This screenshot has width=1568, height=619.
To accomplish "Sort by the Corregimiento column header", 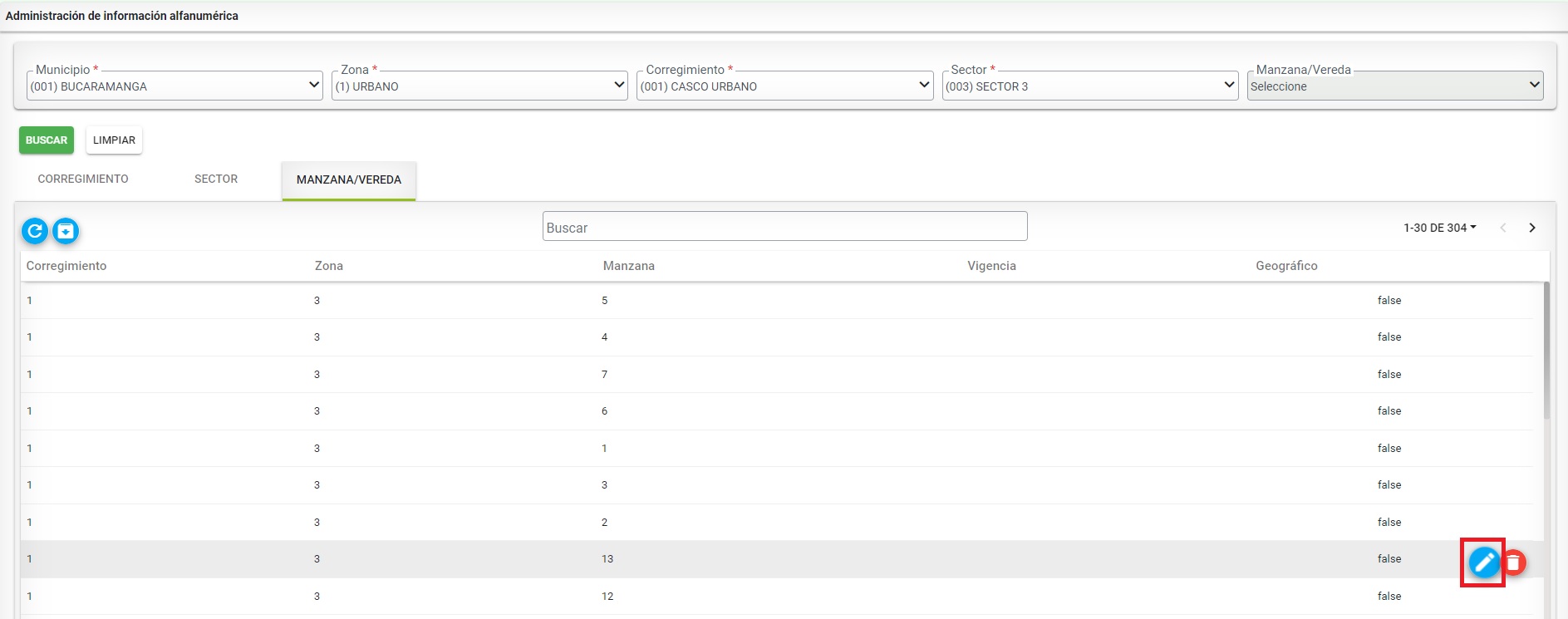I will pos(66,266).
